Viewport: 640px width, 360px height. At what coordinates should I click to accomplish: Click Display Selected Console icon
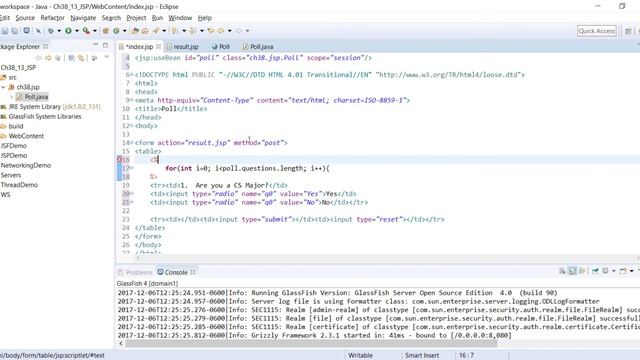click(x=606, y=271)
